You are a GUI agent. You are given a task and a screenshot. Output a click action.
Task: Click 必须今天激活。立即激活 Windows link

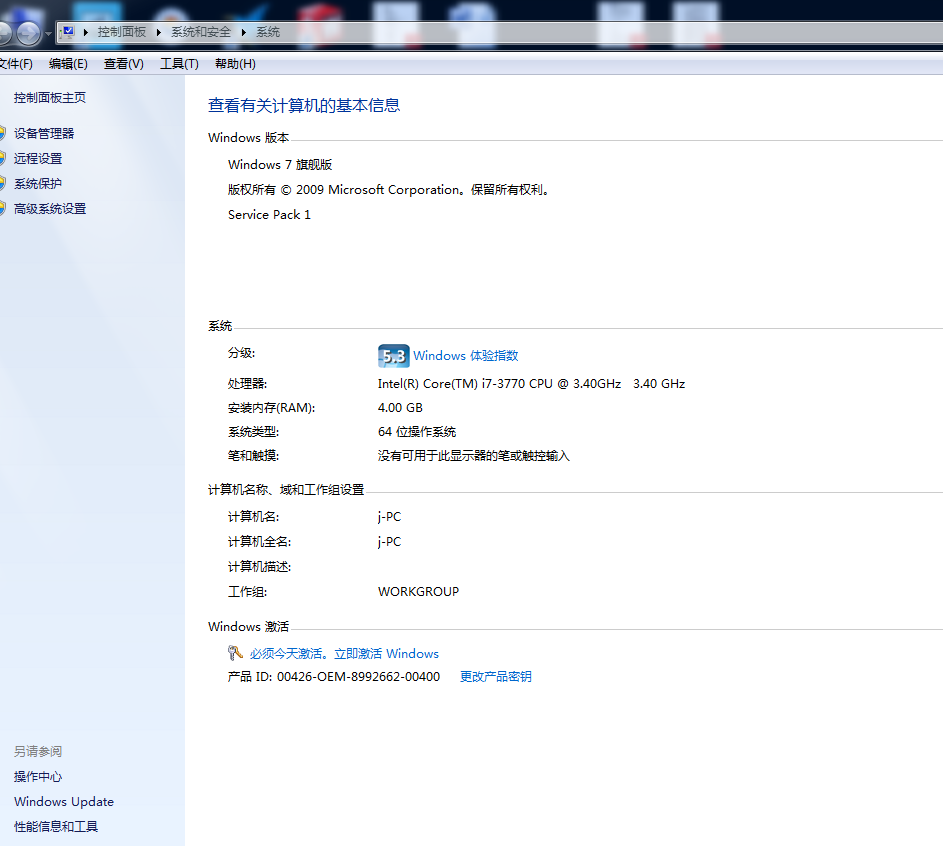pos(344,654)
